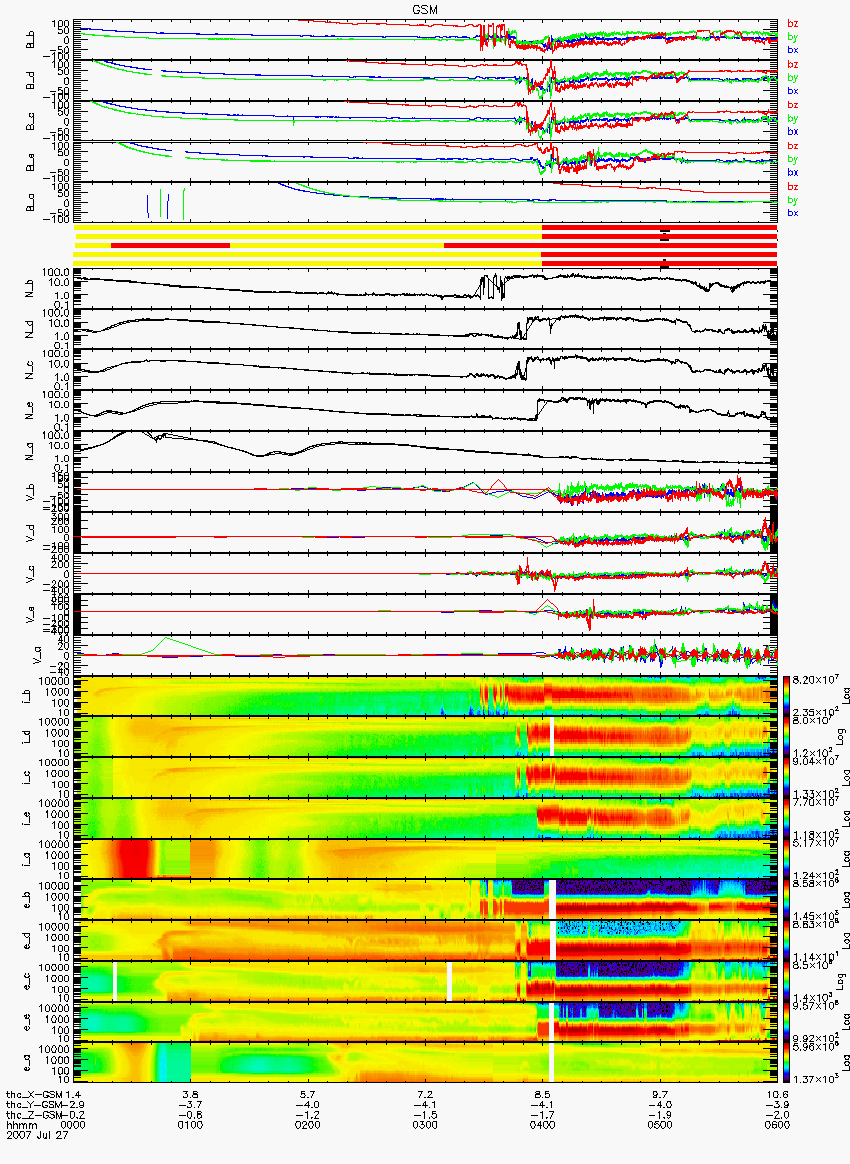Viewport: 850px width, 1164px height.
Task: Select the N_c density panel label
Action: tap(31, 370)
